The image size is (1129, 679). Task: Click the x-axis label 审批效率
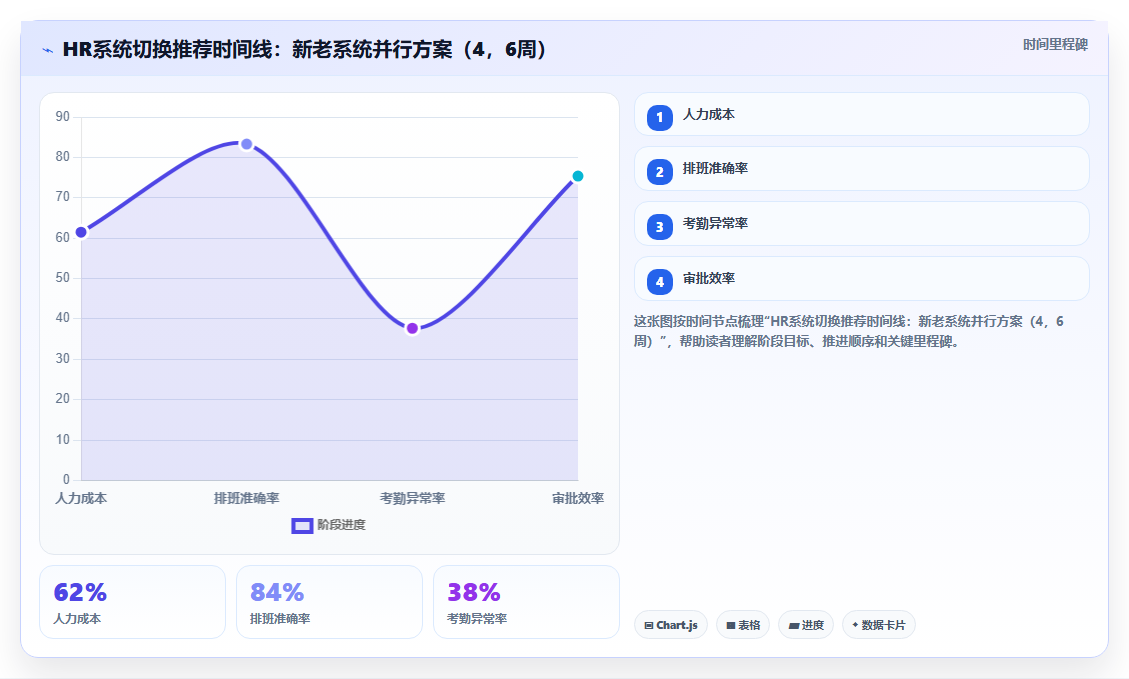point(577,498)
